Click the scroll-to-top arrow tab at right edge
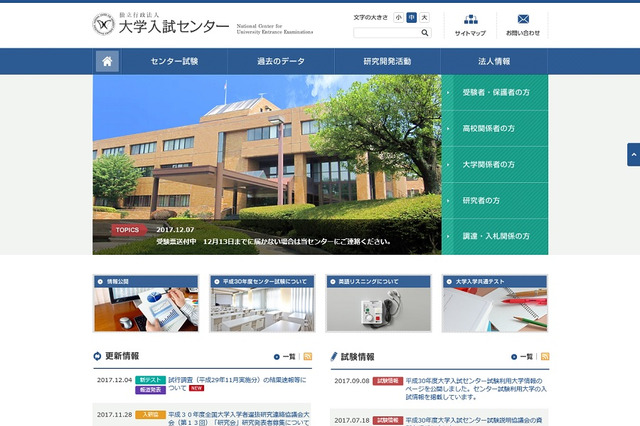The height and width of the screenshot is (426, 640). (633, 155)
